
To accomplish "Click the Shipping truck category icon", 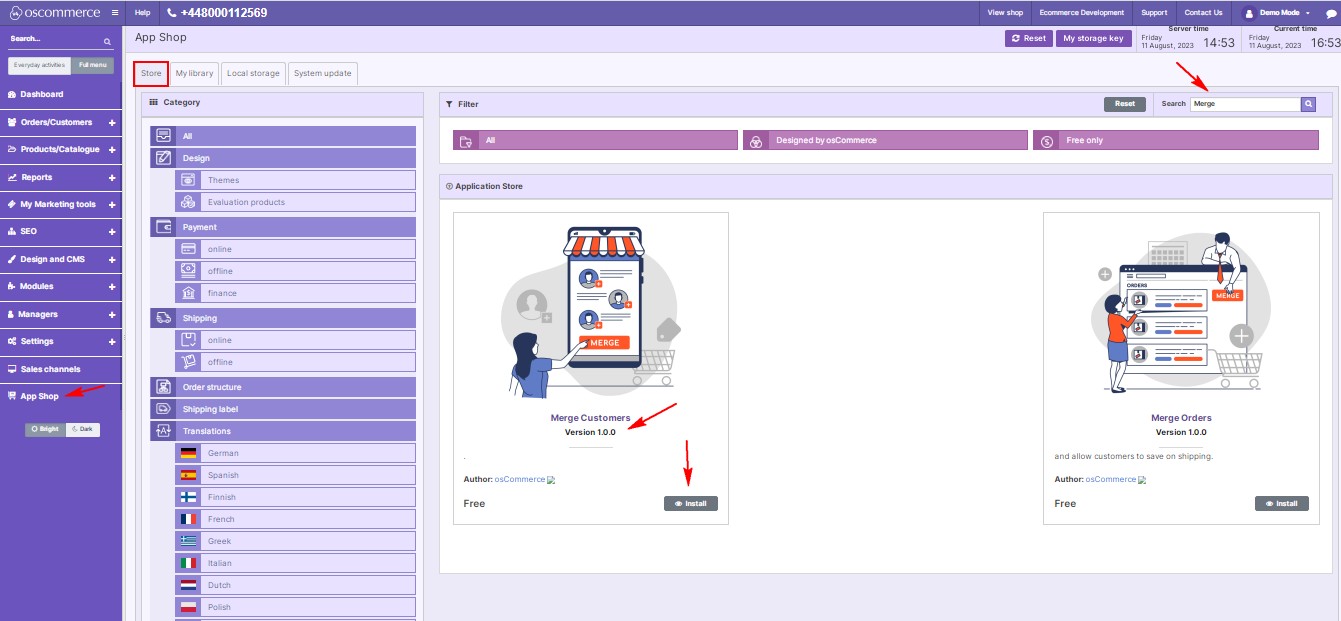I will (x=163, y=318).
